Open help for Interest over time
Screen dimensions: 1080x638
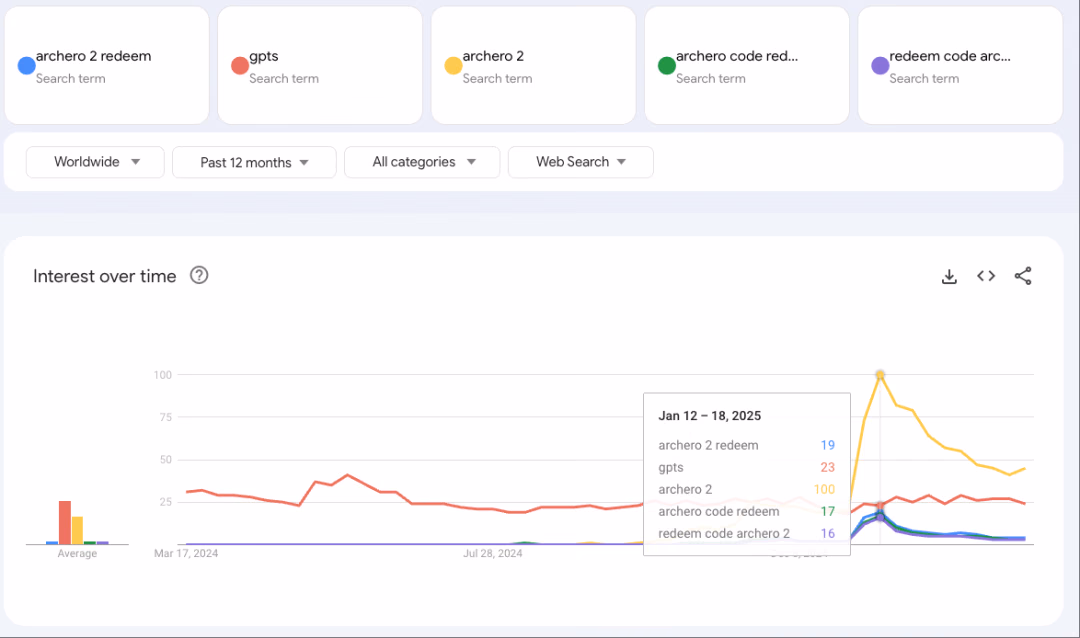199,276
